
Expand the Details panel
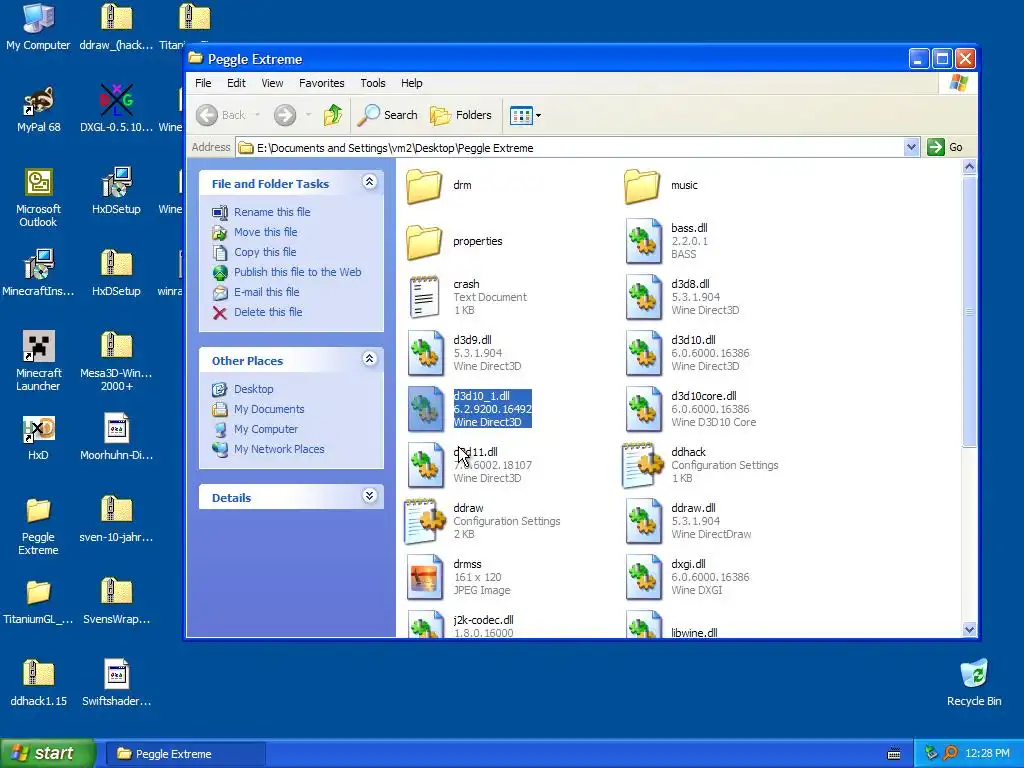pos(370,496)
